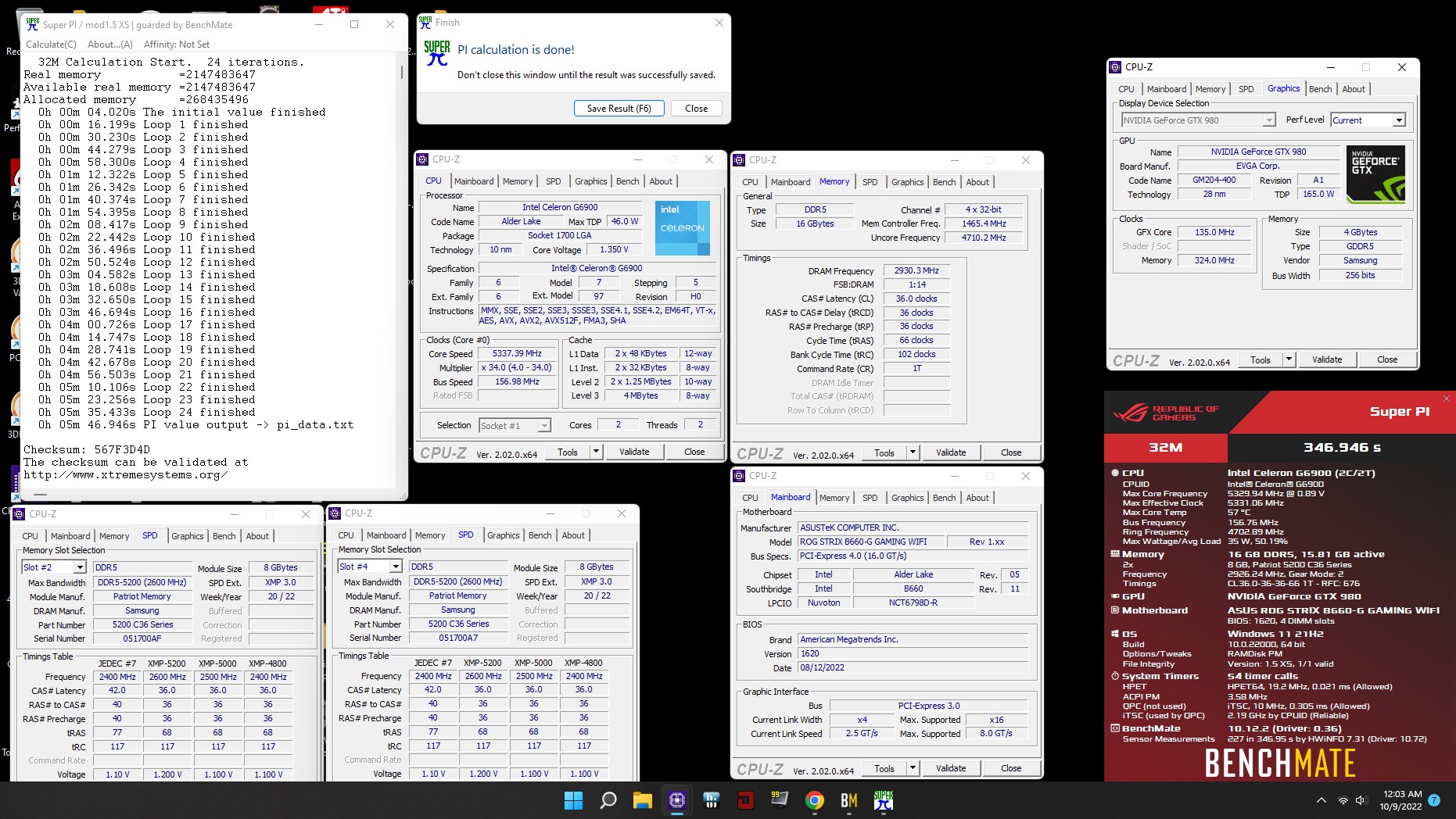This screenshot has height=819, width=1456.
Task: Click the 346.946 s result time
Action: pos(1342,447)
